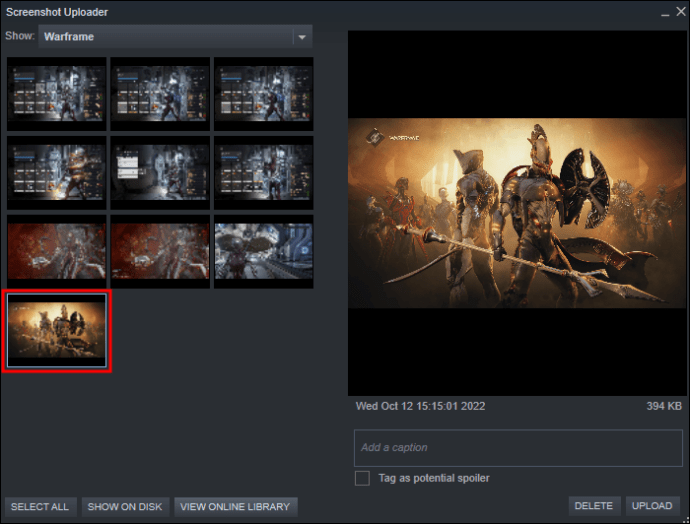Select last thumbnail in the top row
Viewport: 690px width, 524px height.
pos(264,94)
